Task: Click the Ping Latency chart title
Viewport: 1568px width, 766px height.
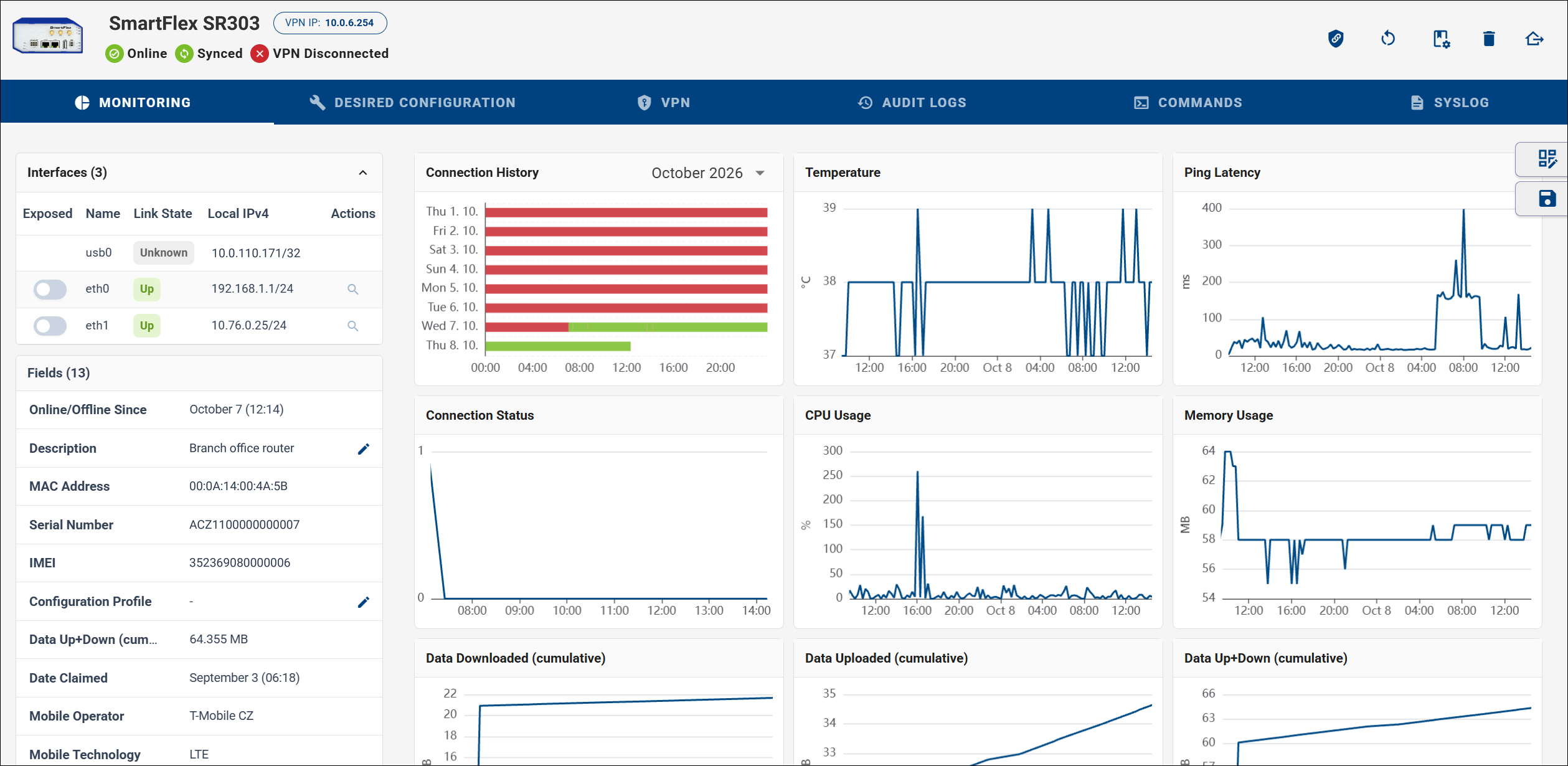Action: (x=1222, y=173)
